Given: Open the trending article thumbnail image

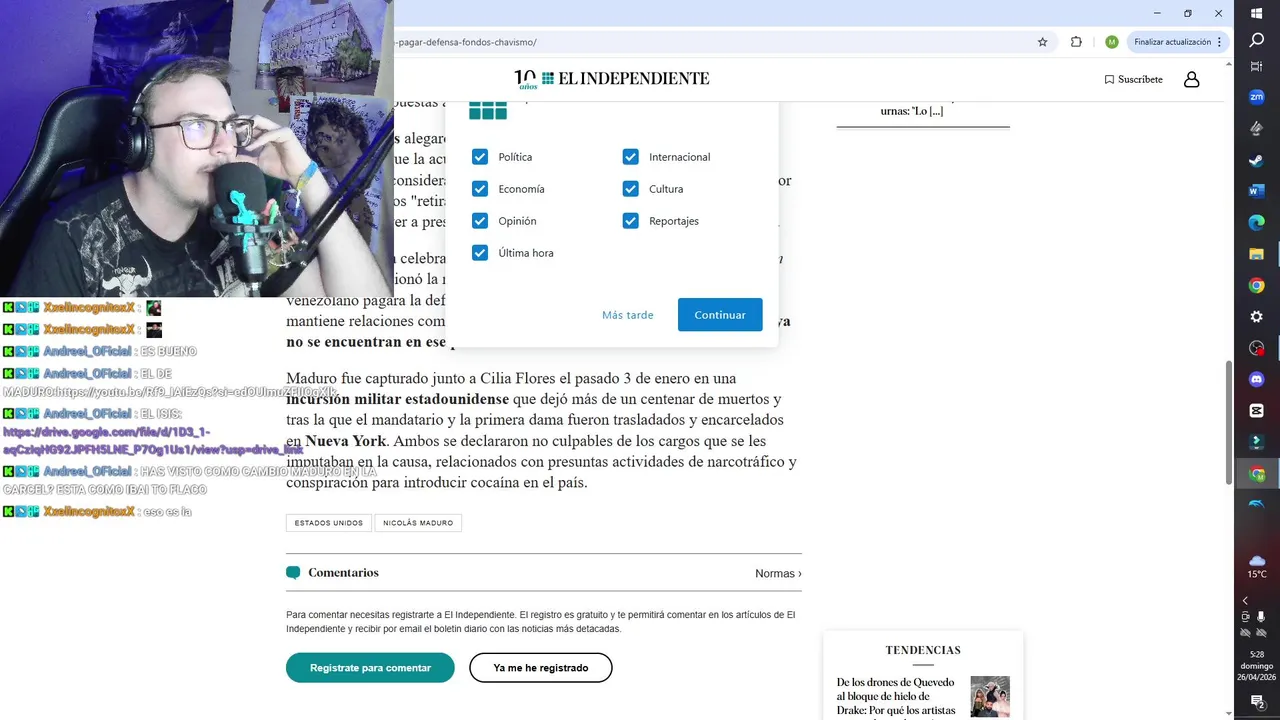Looking at the screenshot, I should (990, 696).
